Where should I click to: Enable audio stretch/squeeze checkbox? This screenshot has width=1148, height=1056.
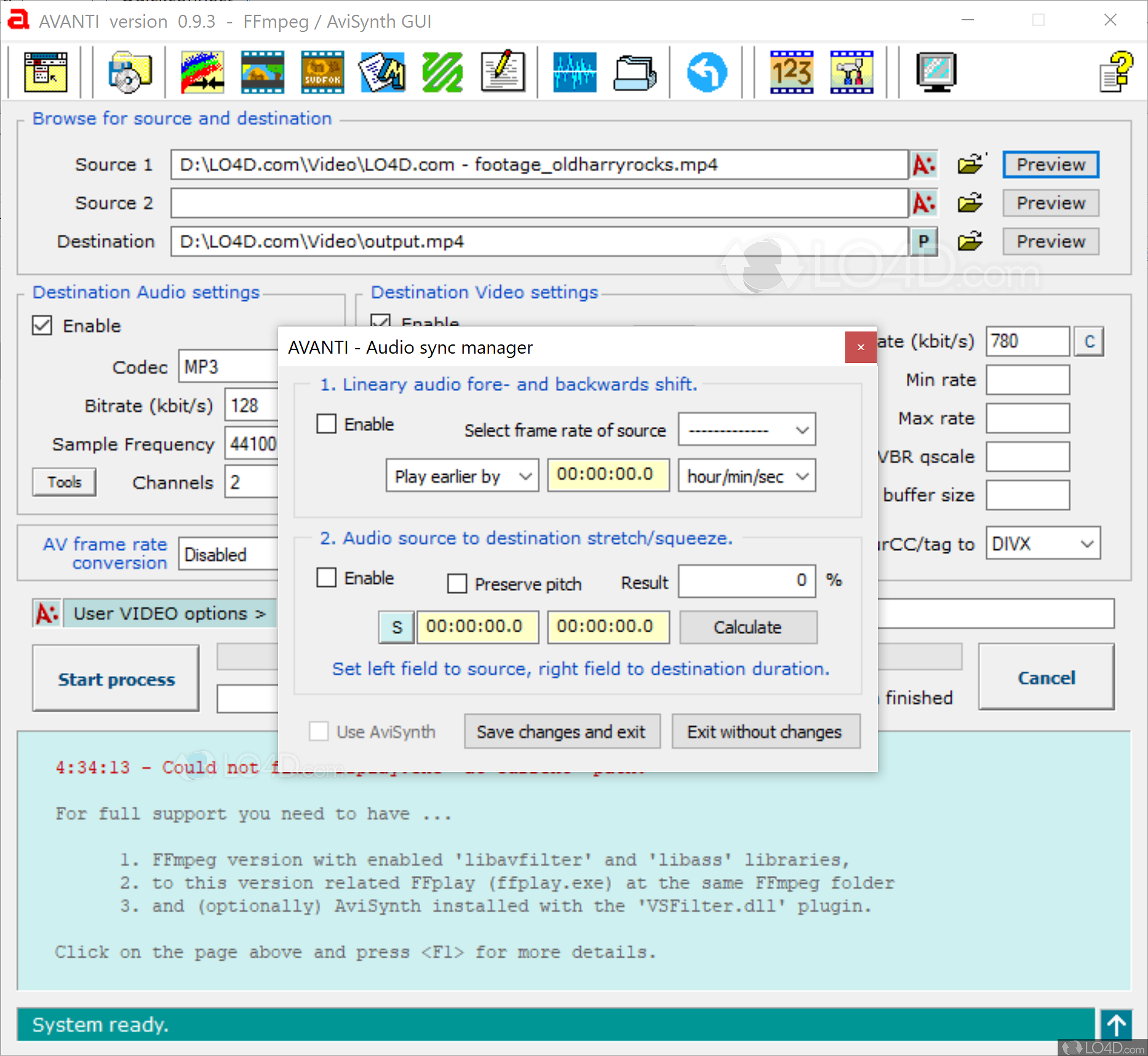[x=327, y=578]
